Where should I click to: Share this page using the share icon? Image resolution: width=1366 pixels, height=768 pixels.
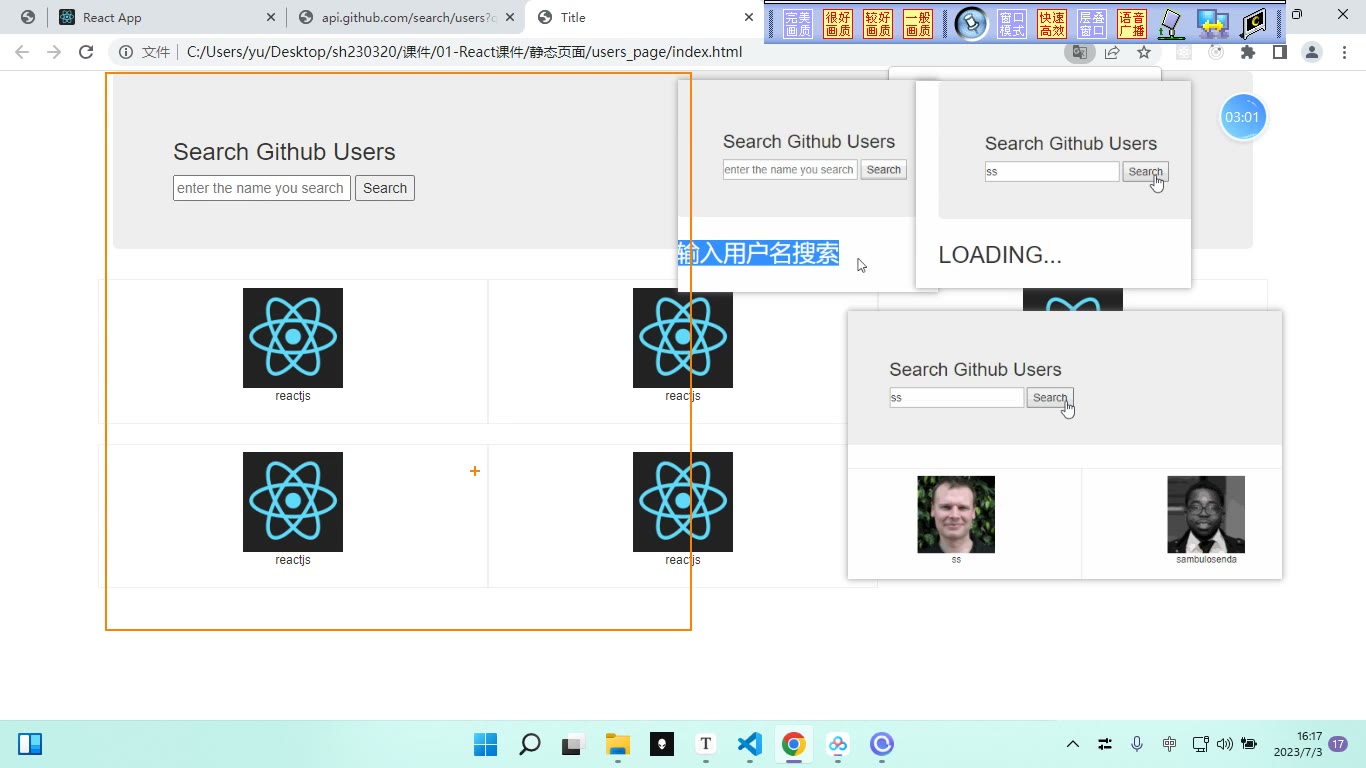pyautogui.click(x=1112, y=52)
